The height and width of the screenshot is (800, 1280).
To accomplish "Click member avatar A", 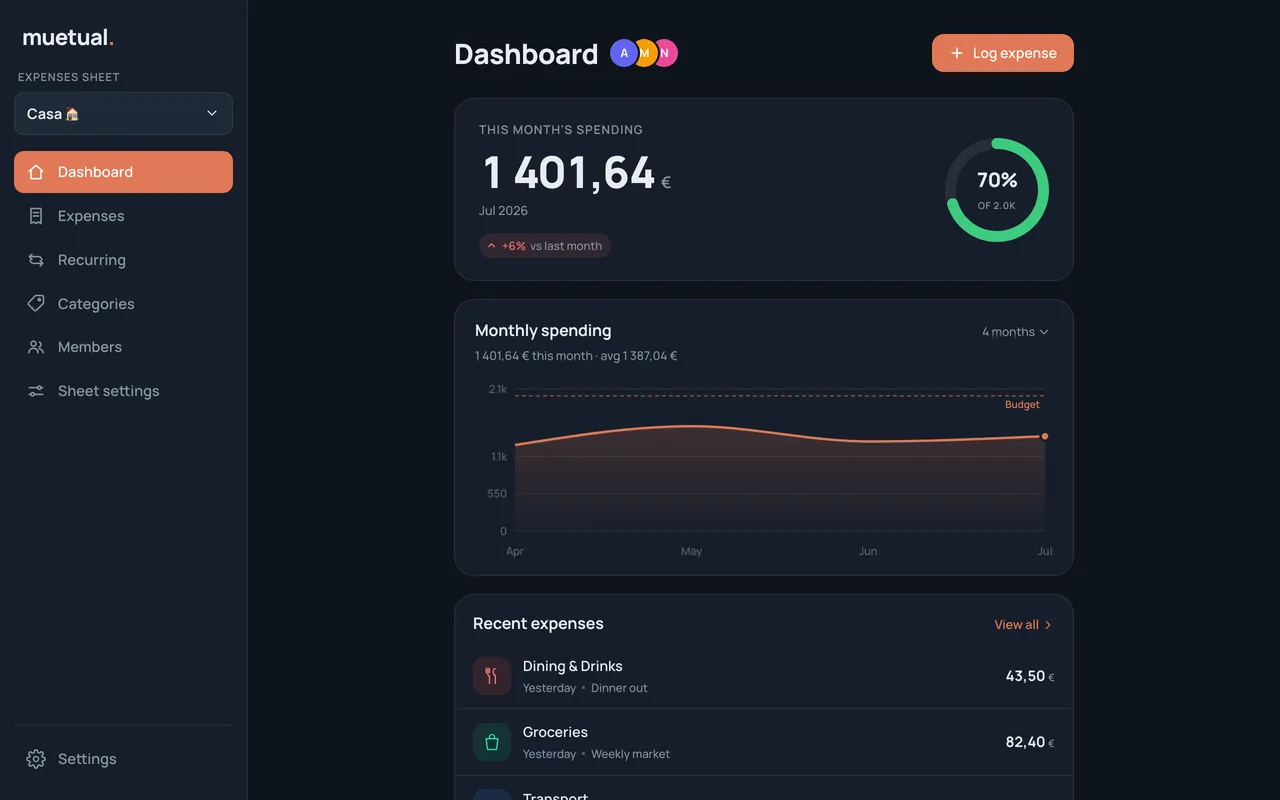I will 624,53.
